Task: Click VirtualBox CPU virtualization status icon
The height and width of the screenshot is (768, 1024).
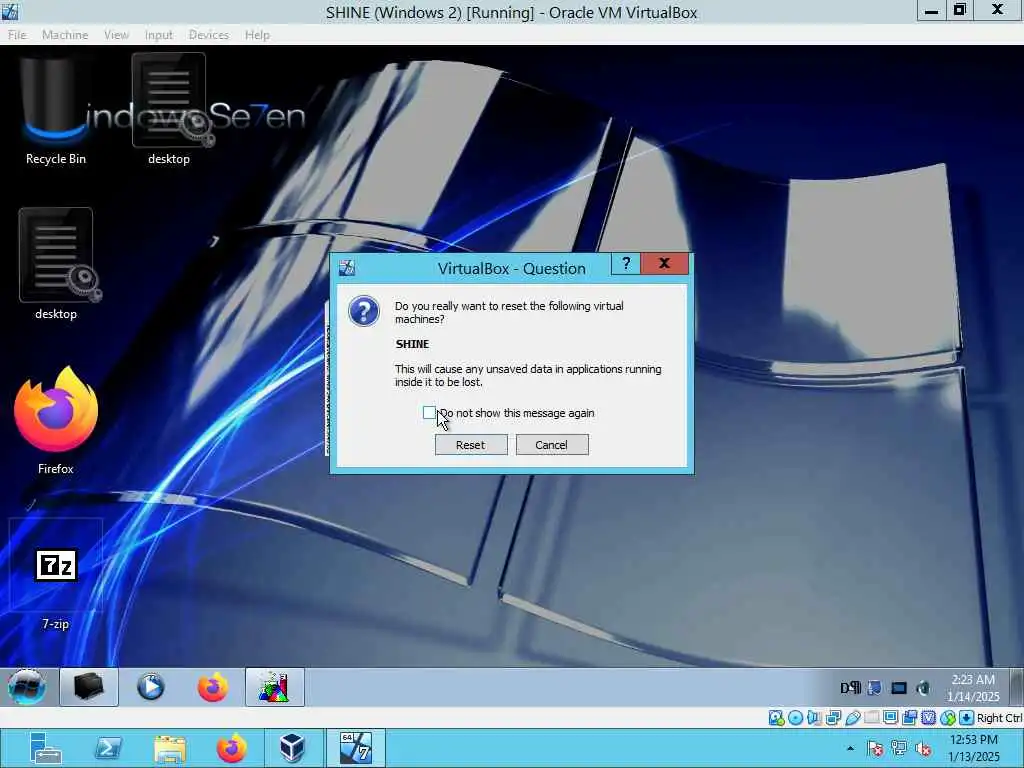Action: 928,718
